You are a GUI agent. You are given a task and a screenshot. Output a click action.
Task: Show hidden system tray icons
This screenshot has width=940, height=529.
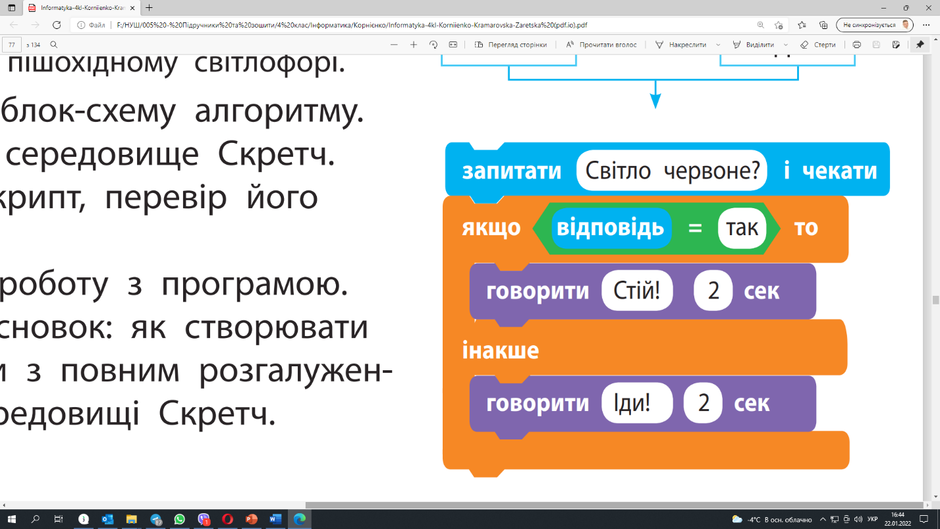tap(822, 519)
